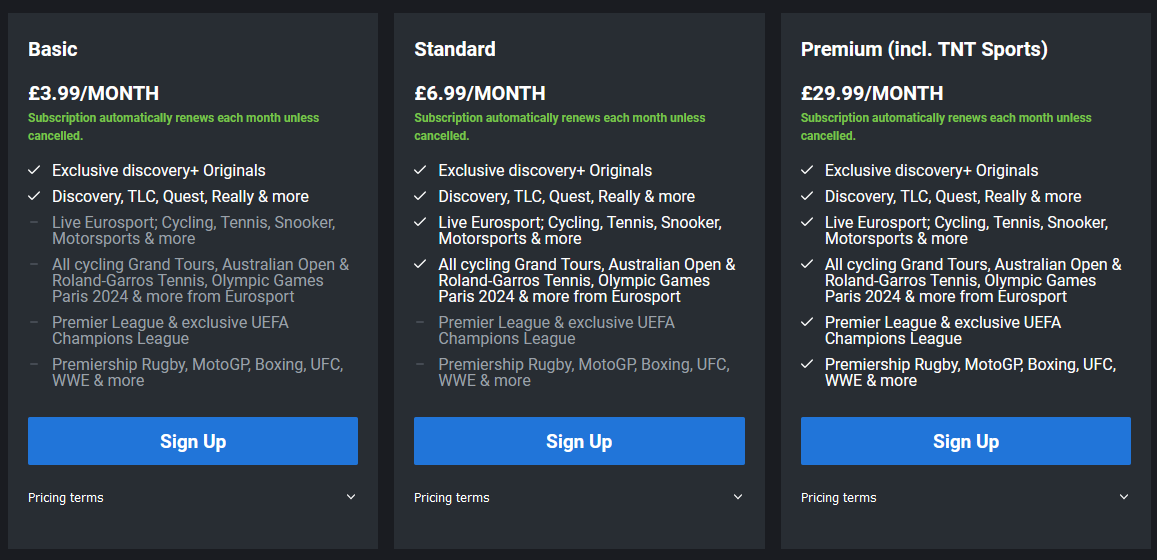
Task: Expand Pricing terms chevron in Premium card
Action: tap(1124, 497)
